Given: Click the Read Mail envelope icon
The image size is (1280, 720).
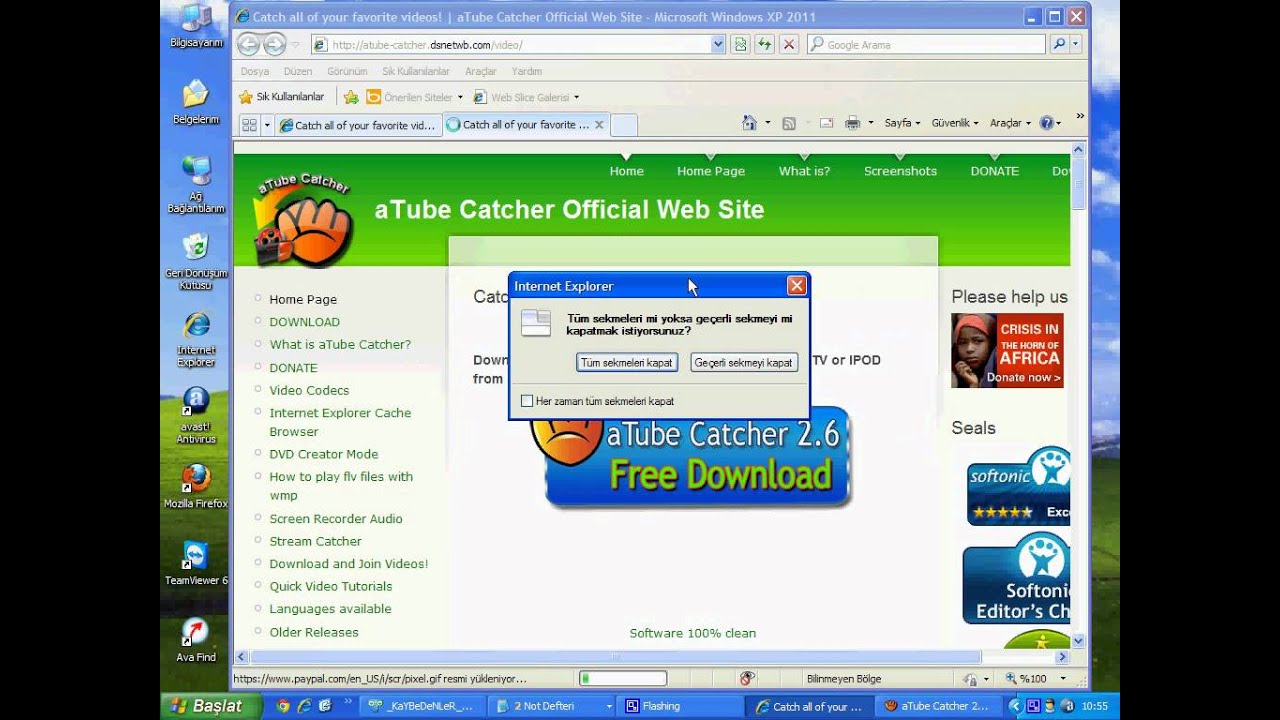Looking at the screenshot, I should tap(827, 123).
